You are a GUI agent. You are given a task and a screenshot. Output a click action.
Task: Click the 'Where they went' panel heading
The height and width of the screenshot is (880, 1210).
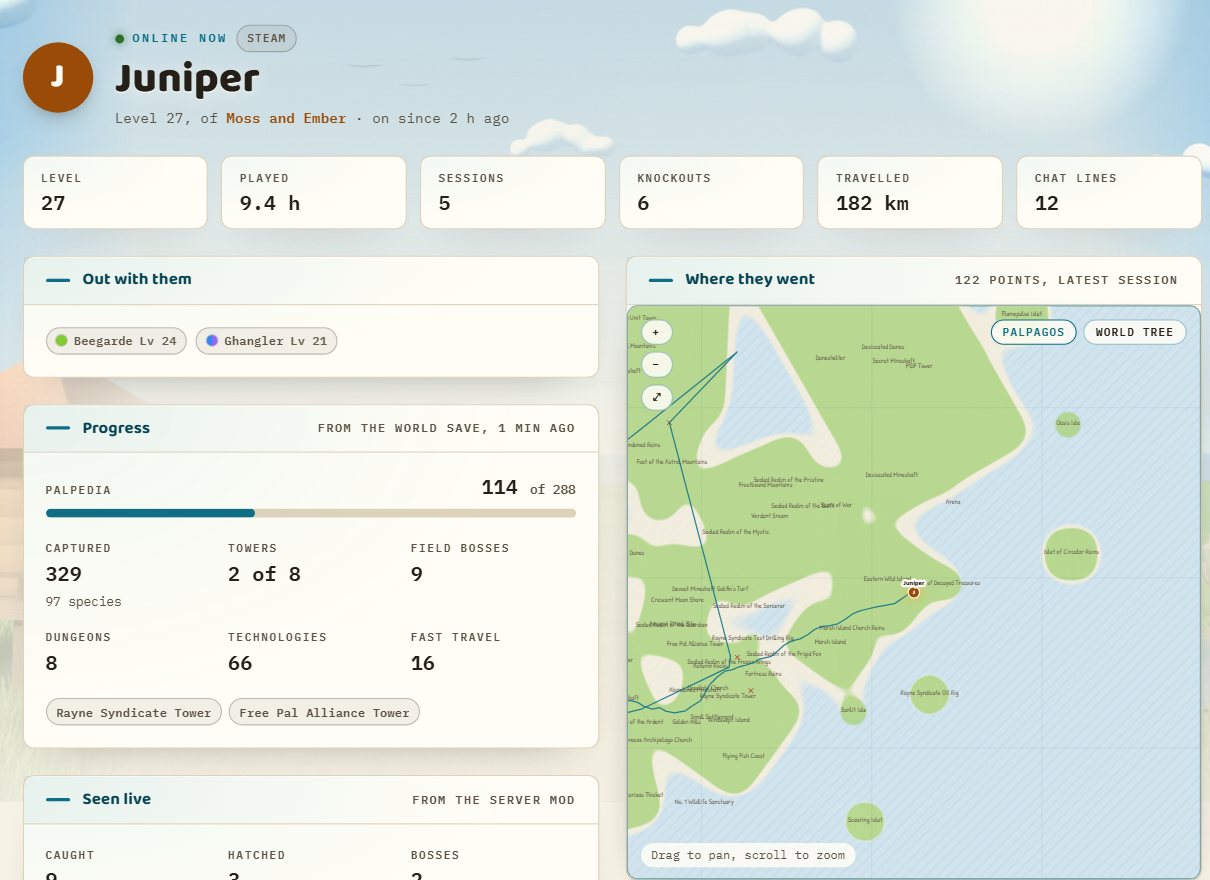pos(750,279)
